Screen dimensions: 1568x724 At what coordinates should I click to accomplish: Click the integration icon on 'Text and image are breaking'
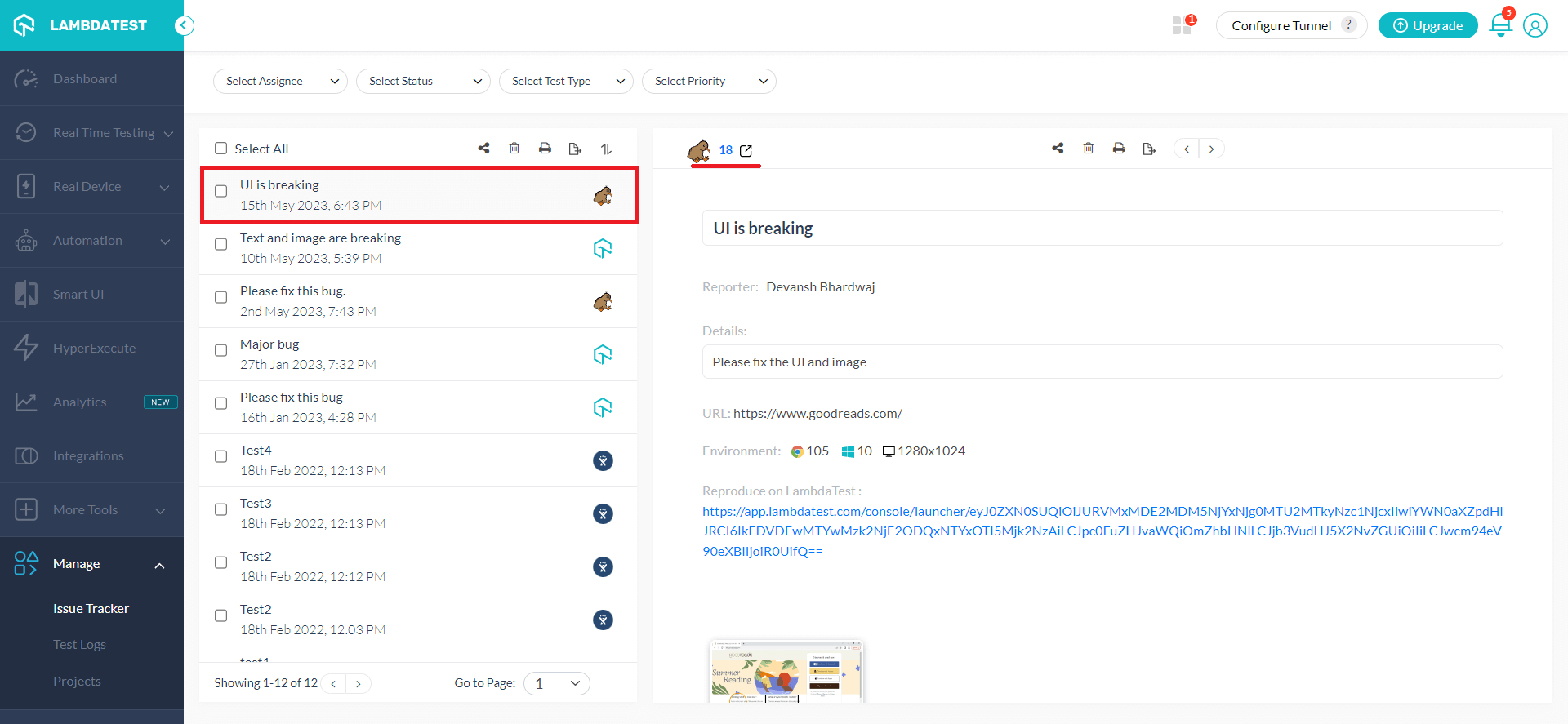pyautogui.click(x=603, y=248)
